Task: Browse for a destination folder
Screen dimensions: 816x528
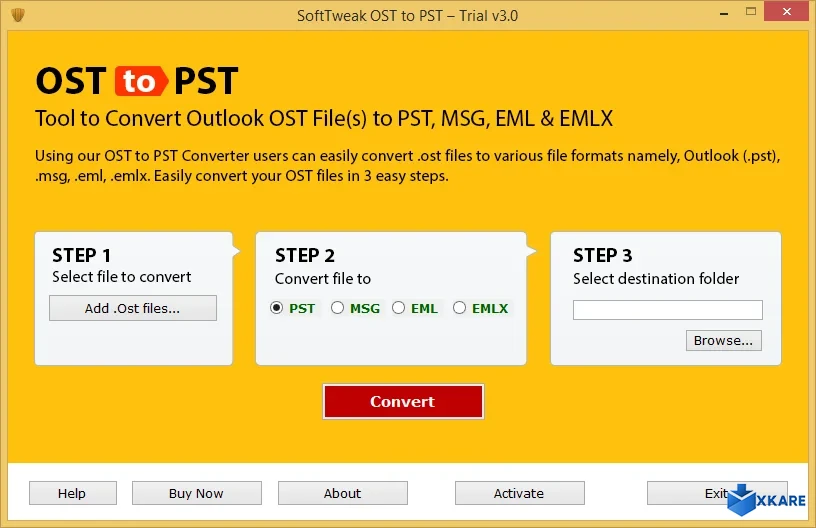Action: (723, 341)
